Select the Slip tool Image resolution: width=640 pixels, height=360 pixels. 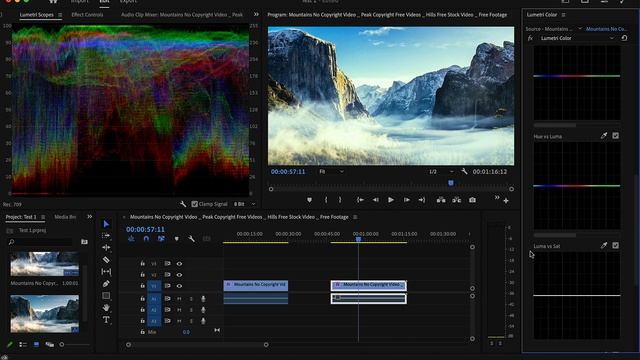click(106, 271)
